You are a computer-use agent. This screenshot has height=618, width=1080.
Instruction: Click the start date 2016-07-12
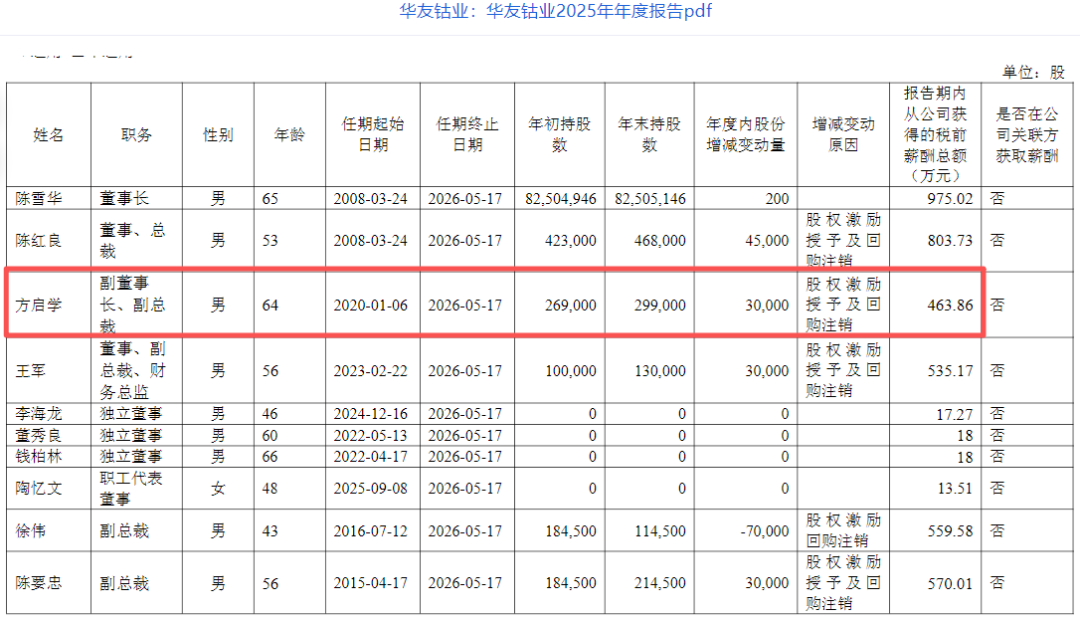pos(371,531)
